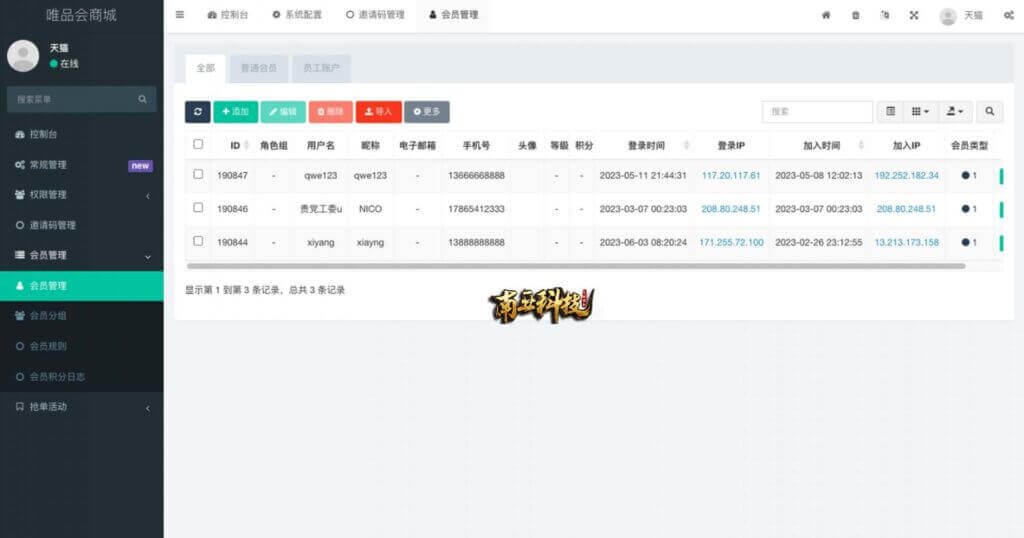This screenshot has width=1024, height=538.
Task: Switch to the 普通会员 tab
Action: click(x=259, y=68)
